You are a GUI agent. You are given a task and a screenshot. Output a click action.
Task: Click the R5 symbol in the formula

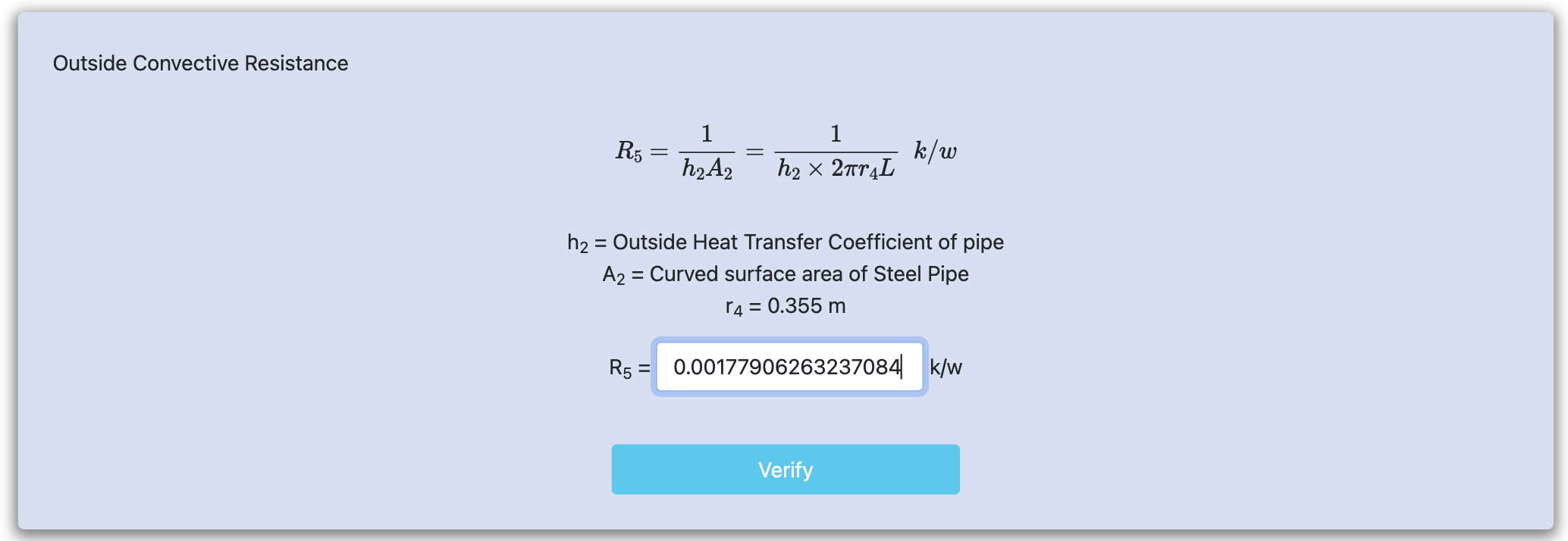tap(629, 152)
